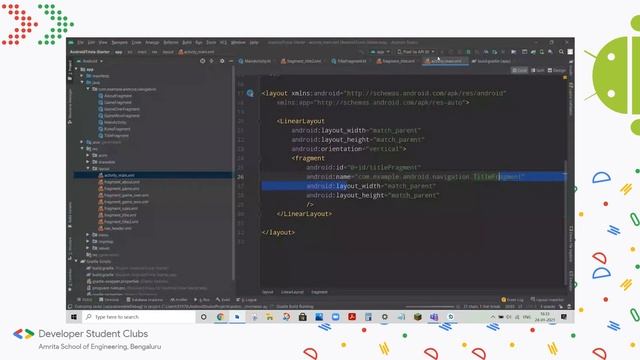Open the Terminal tool window button
640x360 pixels.
click(109, 300)
